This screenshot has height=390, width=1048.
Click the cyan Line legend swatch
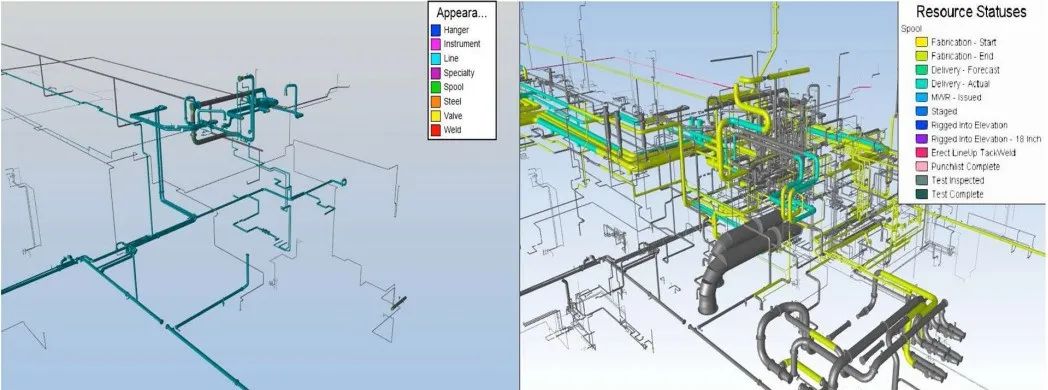pos(436,59)
